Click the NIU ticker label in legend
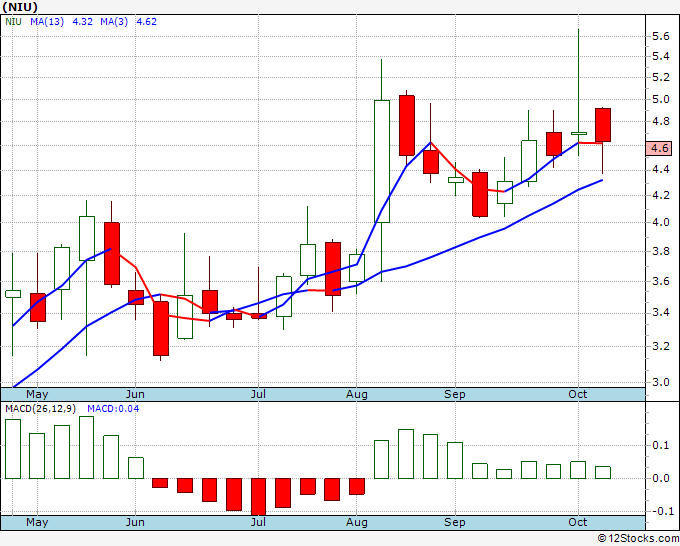 (x=13, y=22)
